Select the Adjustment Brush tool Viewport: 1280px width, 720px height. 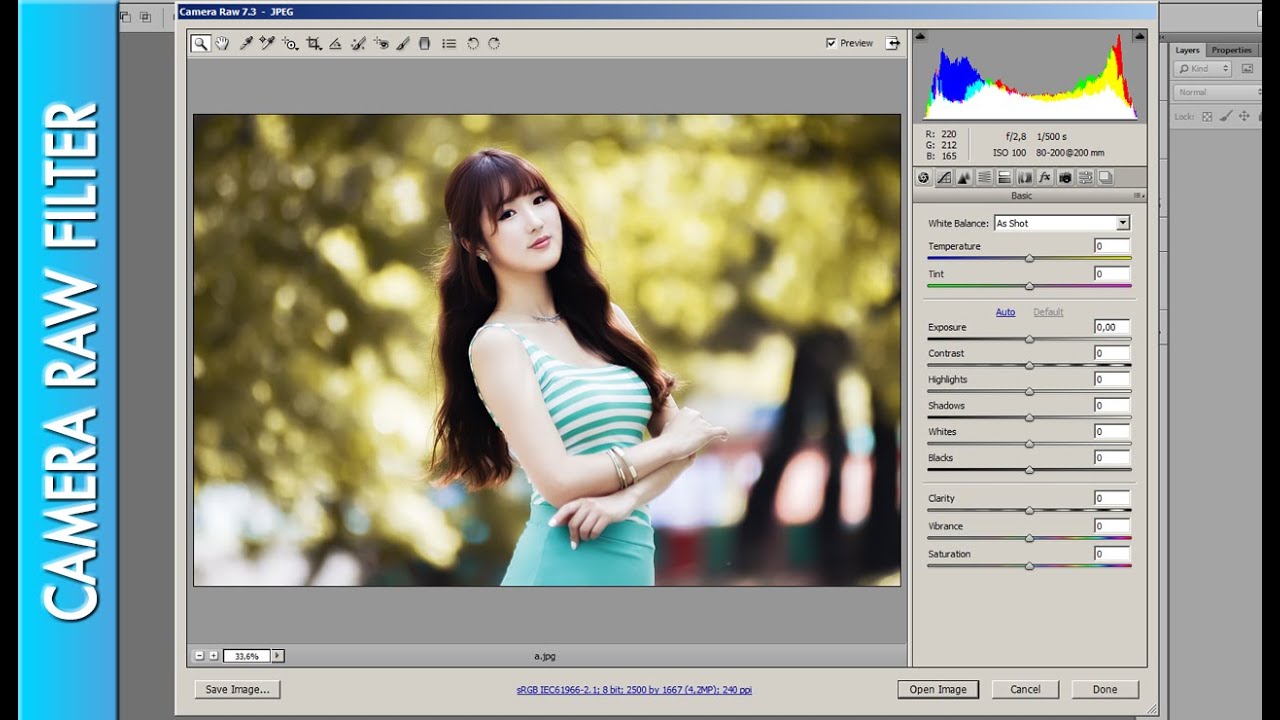click(403, 43)
